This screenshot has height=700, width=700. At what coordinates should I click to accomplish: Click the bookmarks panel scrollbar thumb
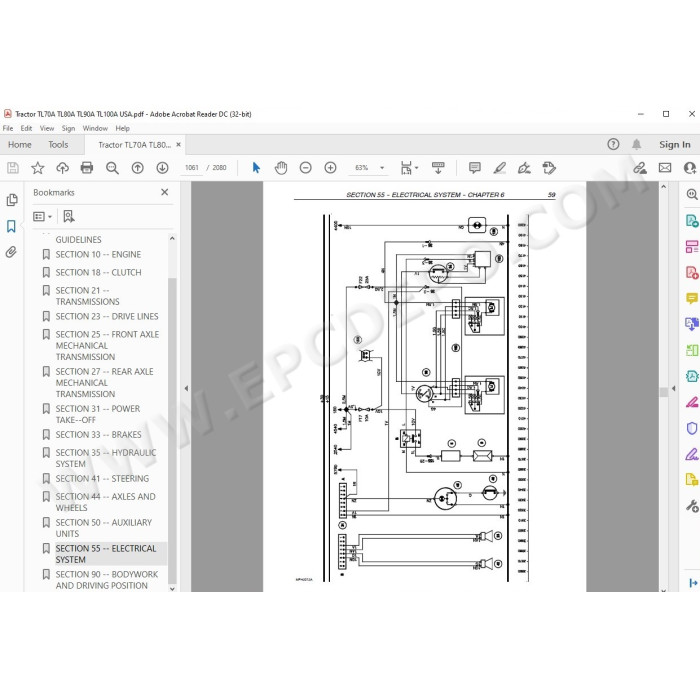pyautogui.click(x=172, y=429)
